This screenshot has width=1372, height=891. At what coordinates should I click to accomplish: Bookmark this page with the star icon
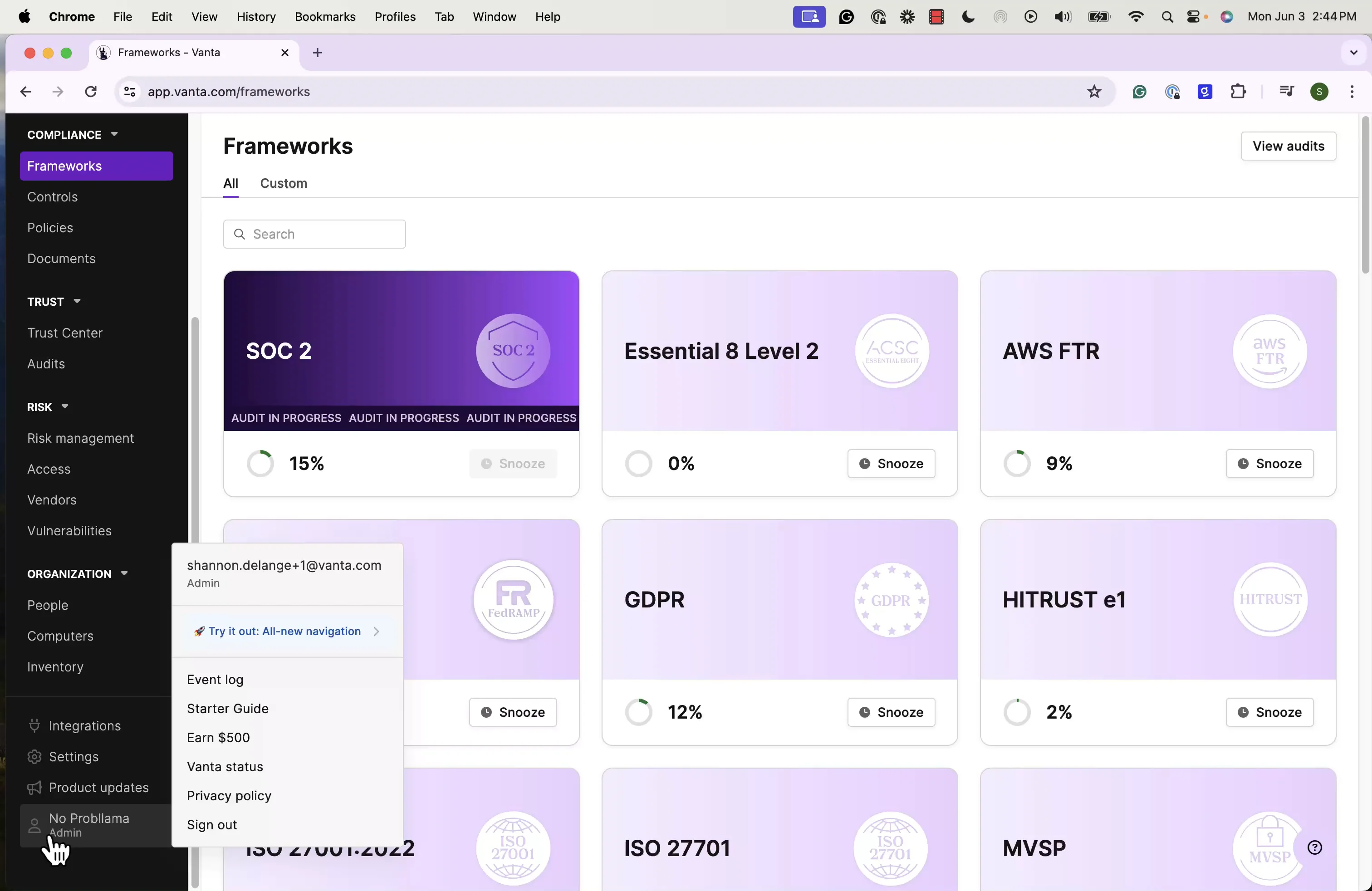(x=1093, y=92)
